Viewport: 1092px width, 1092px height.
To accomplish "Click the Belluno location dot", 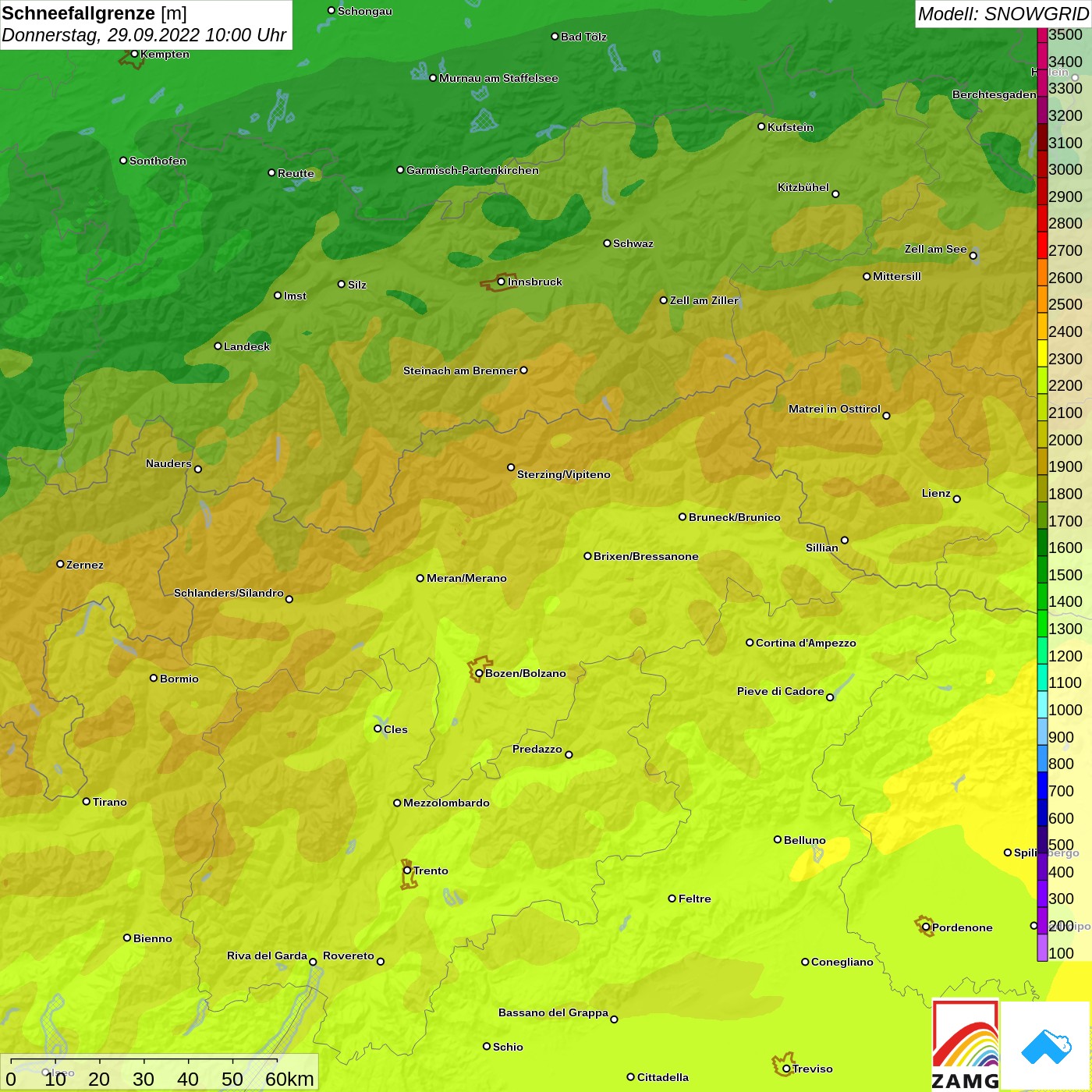I will coord(778,839).
